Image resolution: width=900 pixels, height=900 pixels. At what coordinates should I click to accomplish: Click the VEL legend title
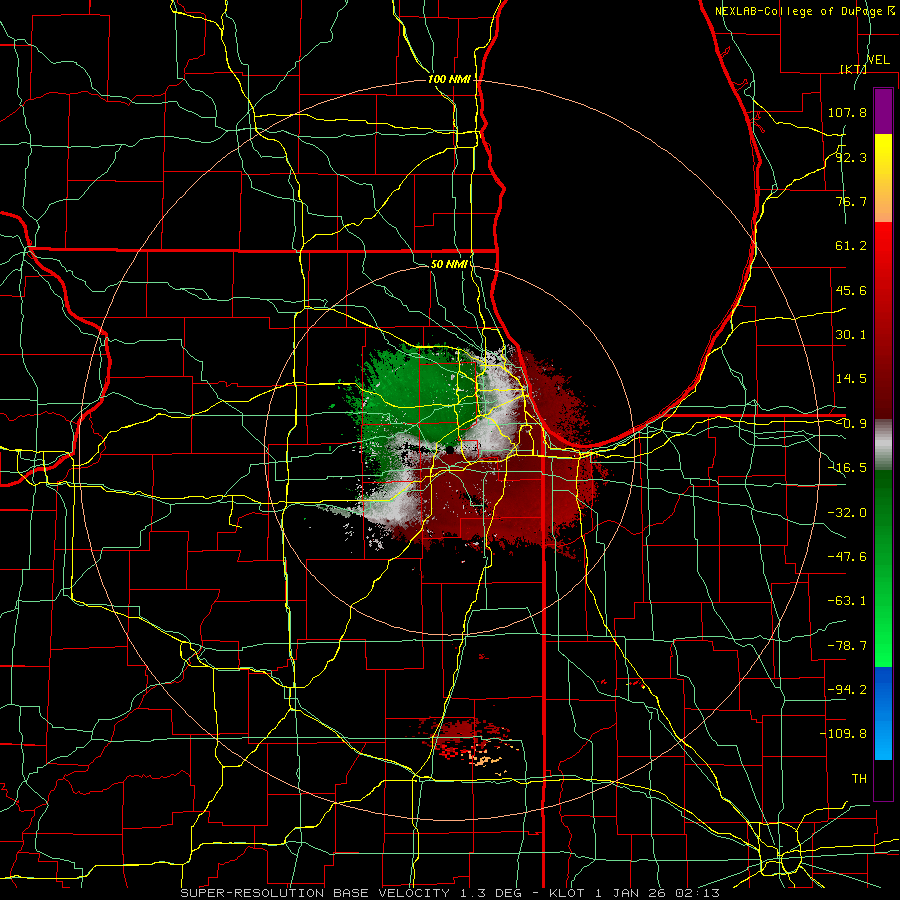[878, 60]
